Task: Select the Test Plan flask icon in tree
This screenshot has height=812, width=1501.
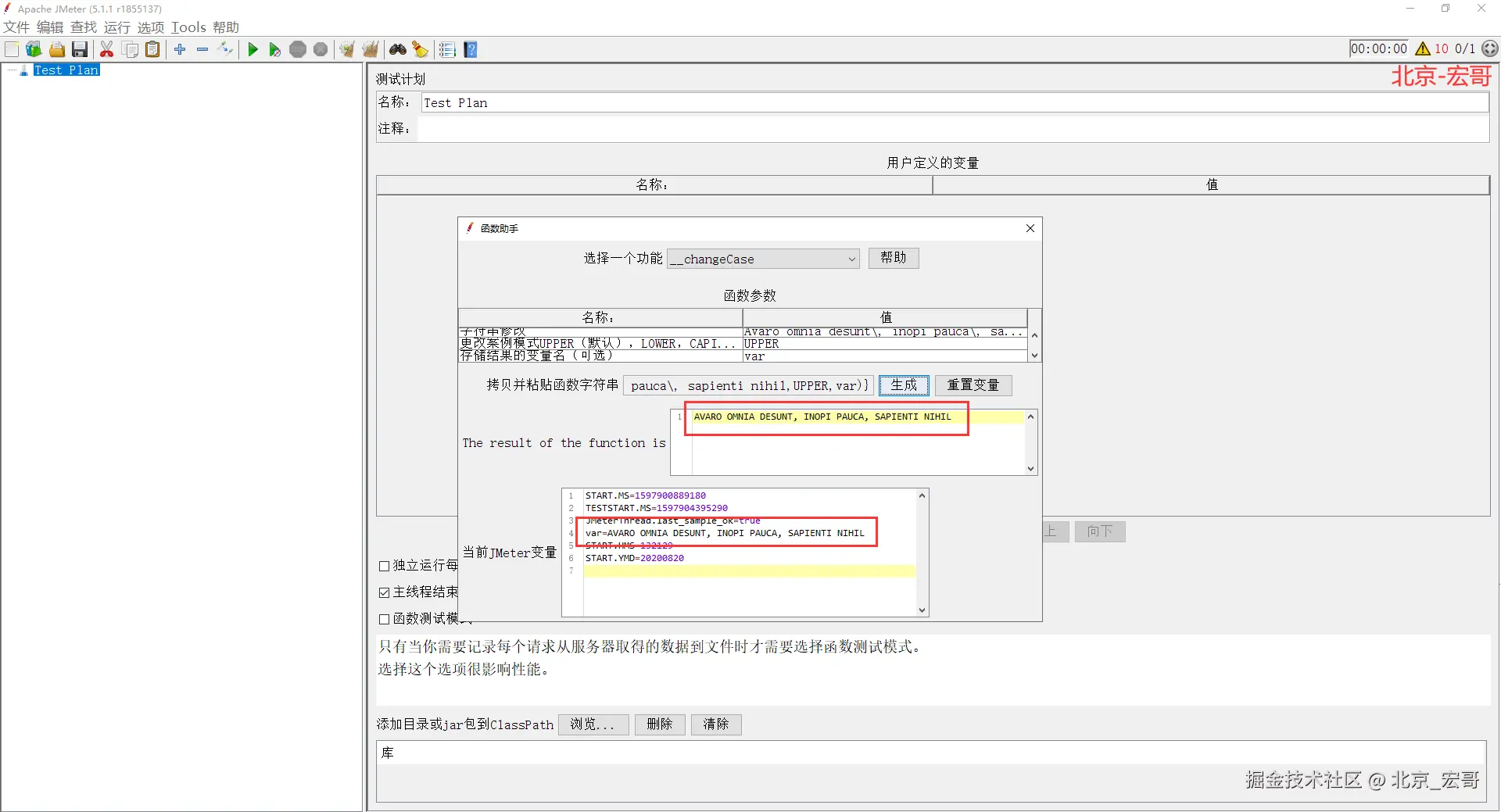Action: (24, 70)
